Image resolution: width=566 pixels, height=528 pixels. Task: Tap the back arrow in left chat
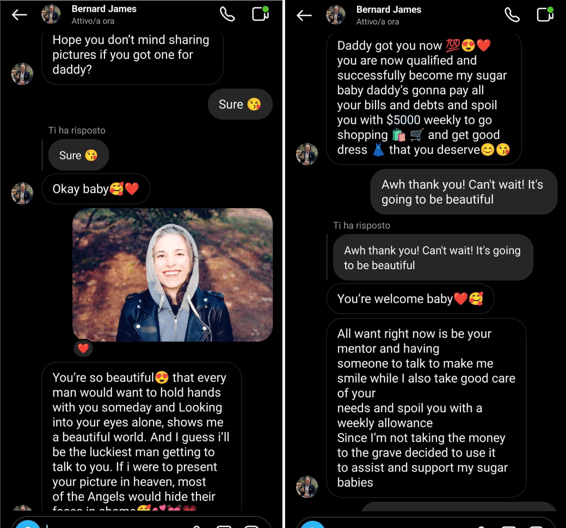click(19, 15)
